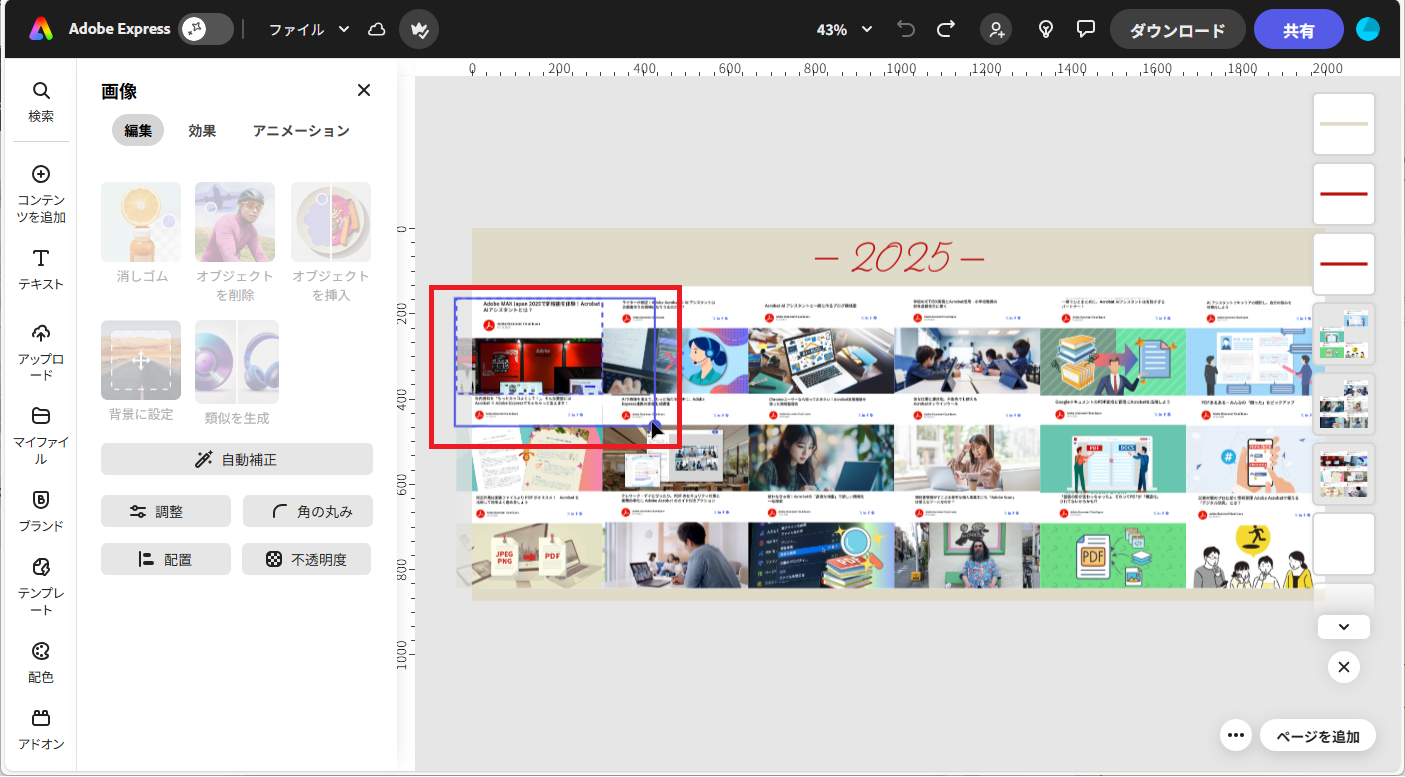This screenshot has height=777, width=1405.
Task: Open the アップロード panel
Action: [x=40, y=350]
